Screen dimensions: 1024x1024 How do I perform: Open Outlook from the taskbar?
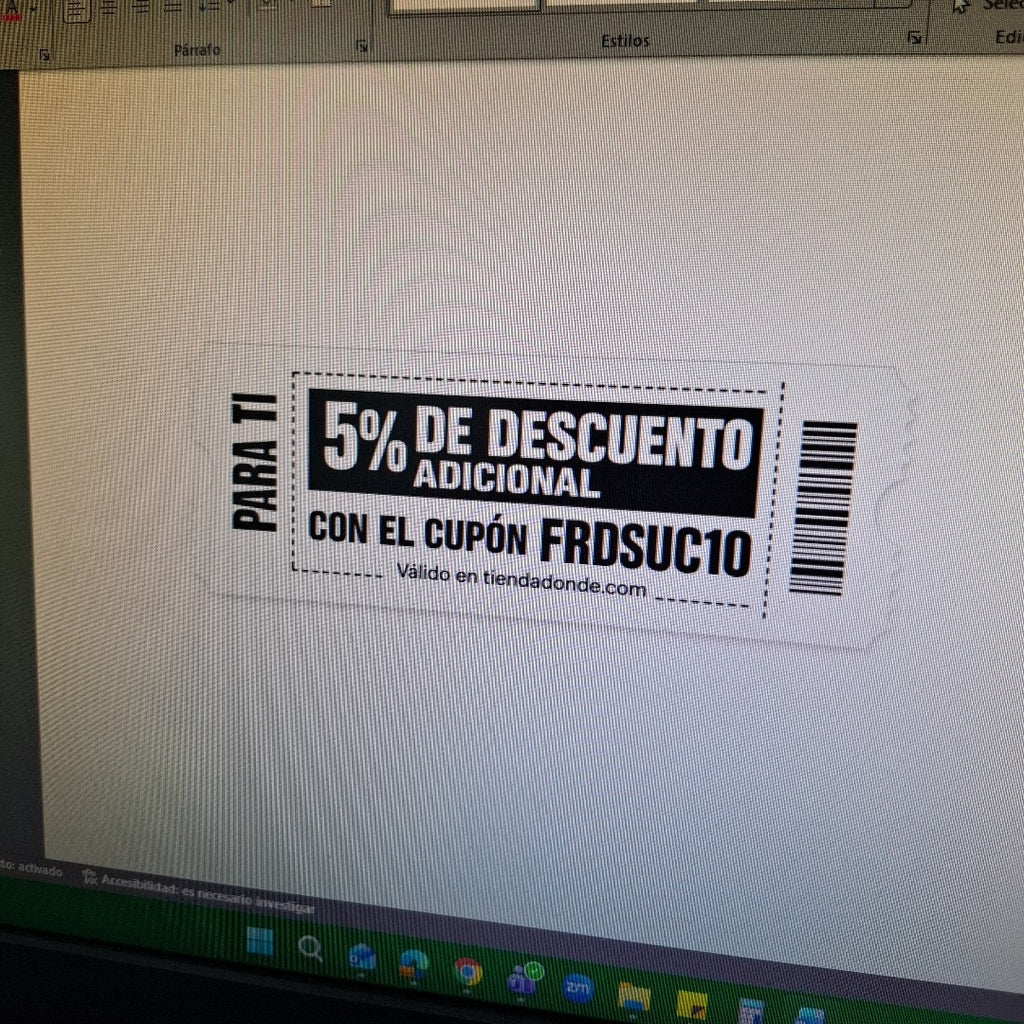(362, 956)
